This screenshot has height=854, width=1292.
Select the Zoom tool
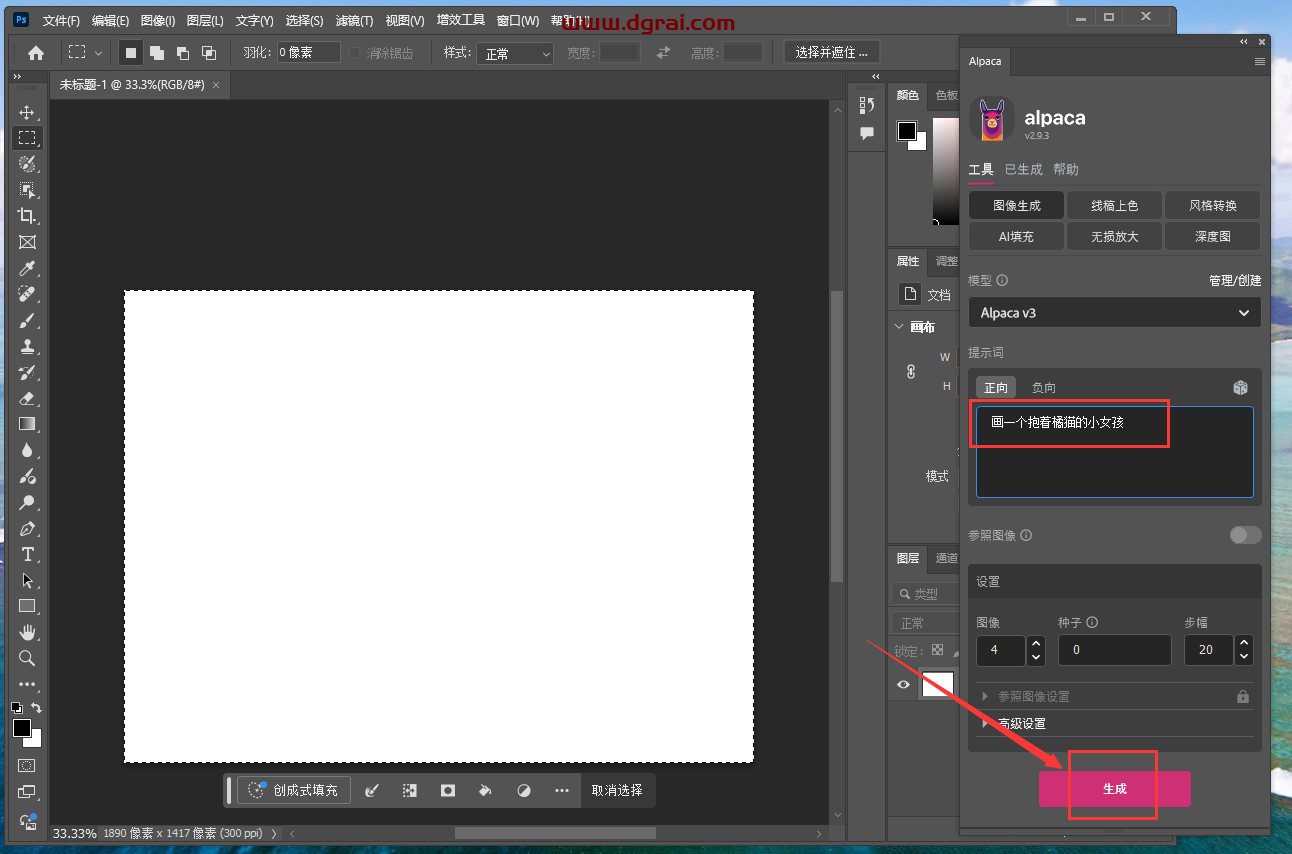tap(27, 658)
